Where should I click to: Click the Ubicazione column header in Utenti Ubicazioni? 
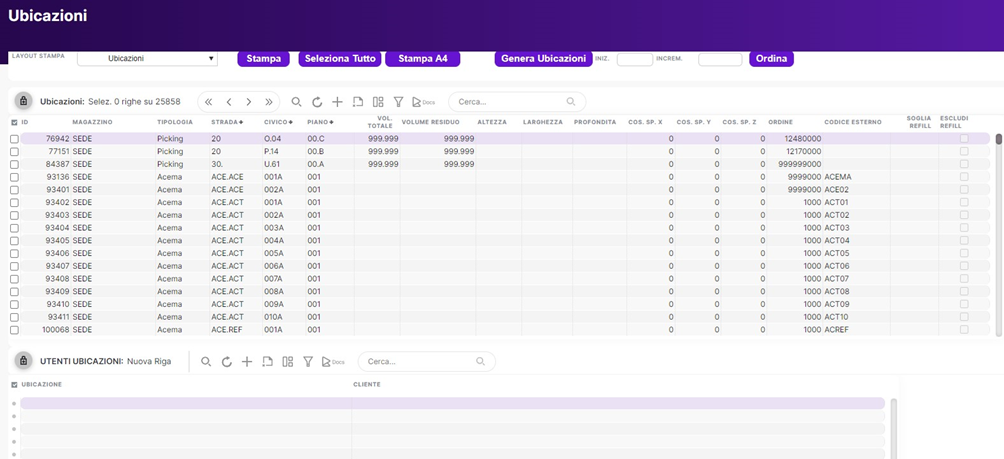42,385
